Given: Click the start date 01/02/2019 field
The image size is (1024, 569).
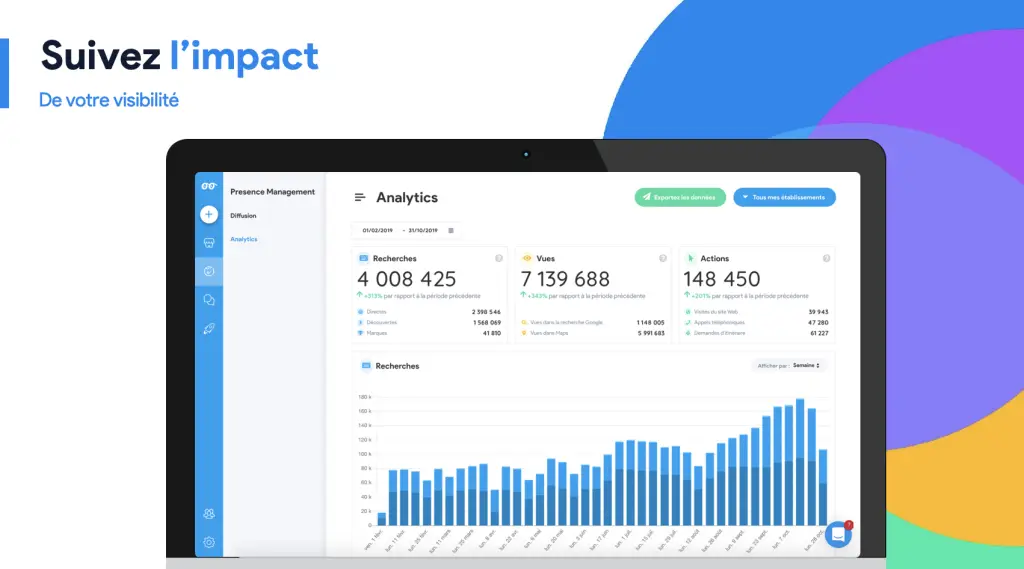Looking at the screenshot, I should pyautogui.click(x=378, y=230).
